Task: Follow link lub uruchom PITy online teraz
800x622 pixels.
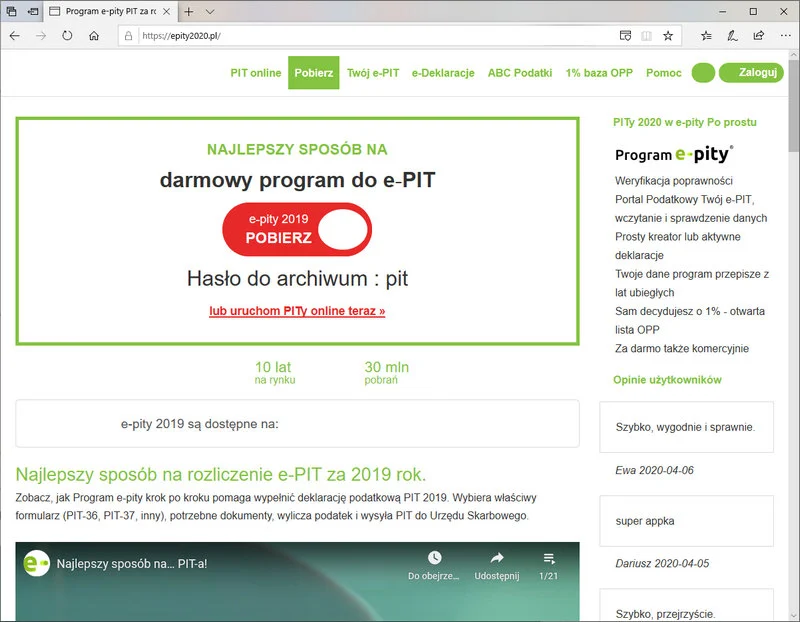Action: click(297, 311)
